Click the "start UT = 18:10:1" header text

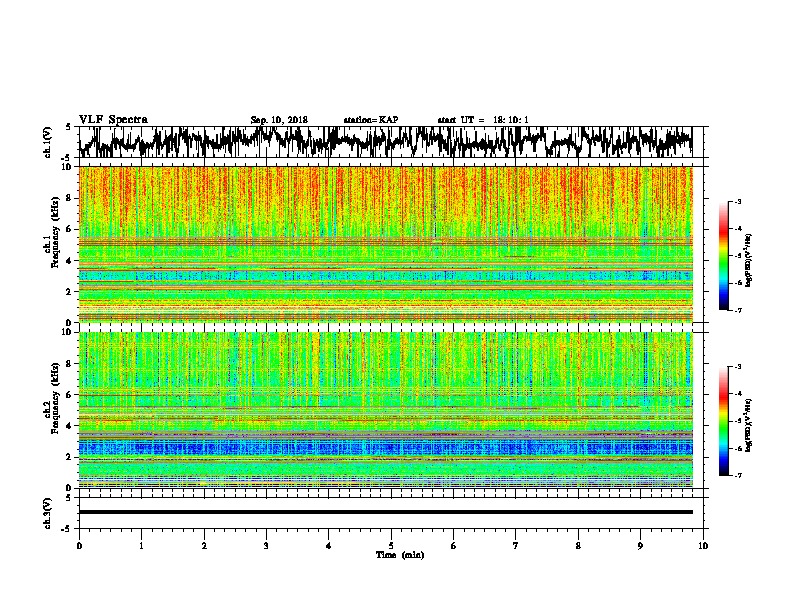pyautogui.click(x=483, y=120)
